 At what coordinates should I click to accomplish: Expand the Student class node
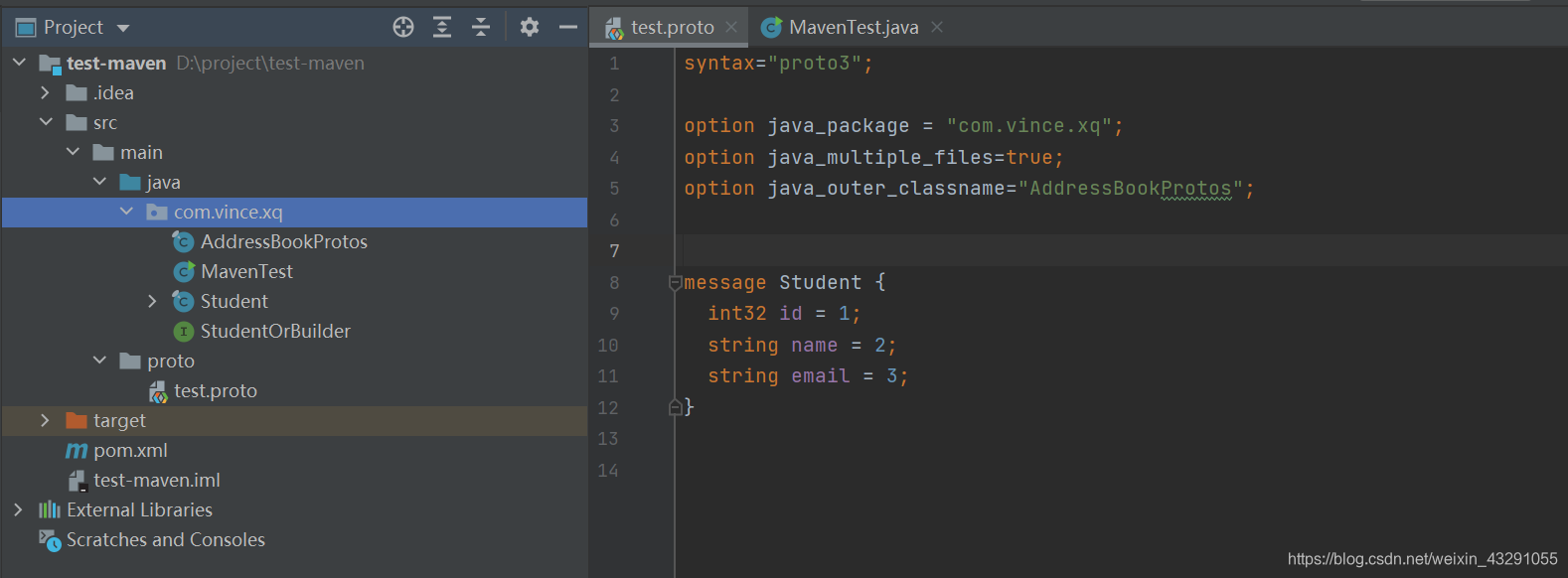[152, 301]
